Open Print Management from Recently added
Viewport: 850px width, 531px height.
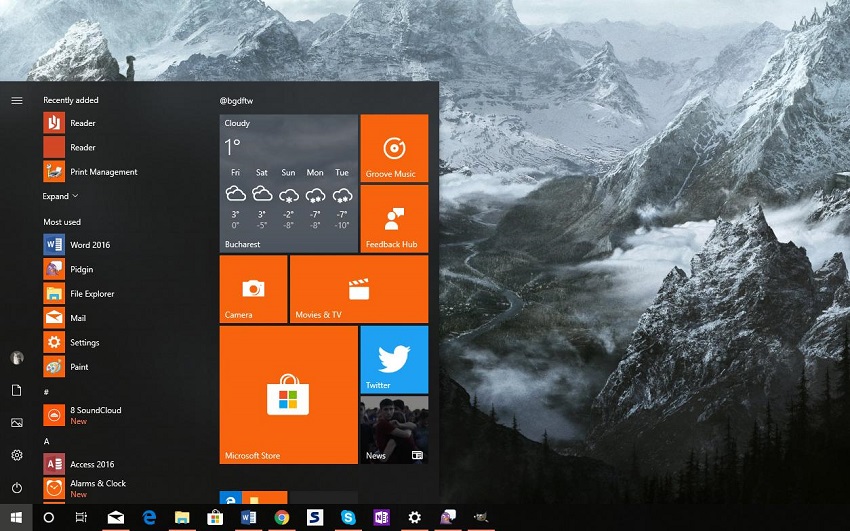coord(103,172)
